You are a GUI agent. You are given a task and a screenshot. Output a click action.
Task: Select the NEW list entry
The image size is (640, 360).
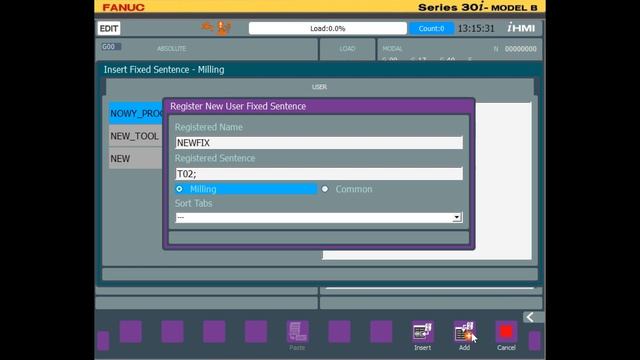[136, 158]
